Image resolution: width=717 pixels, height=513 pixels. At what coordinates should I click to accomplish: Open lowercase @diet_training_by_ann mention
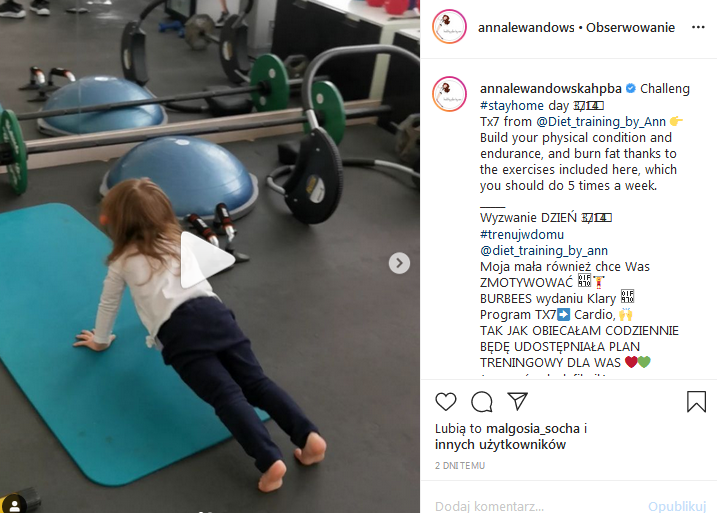pos(544,251)
